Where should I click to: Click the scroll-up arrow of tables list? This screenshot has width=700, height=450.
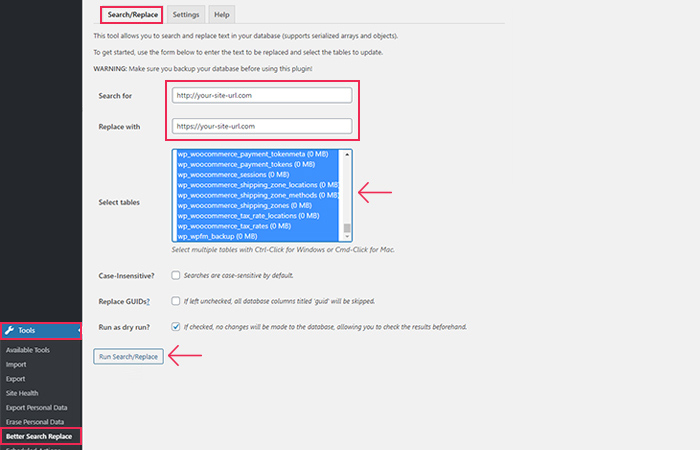[x=347, y=154]
